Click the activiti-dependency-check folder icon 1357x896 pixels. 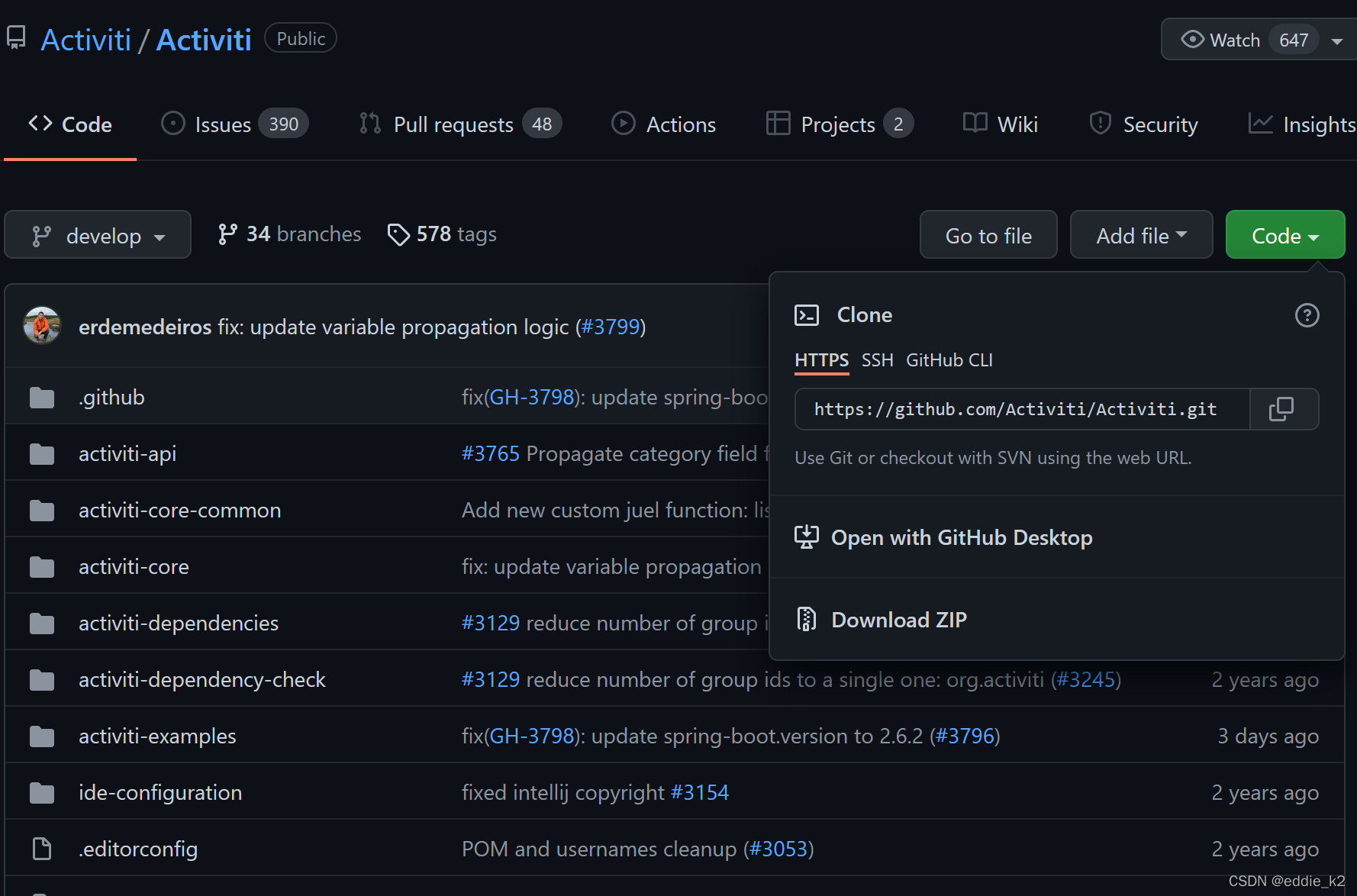click(42, 680)
